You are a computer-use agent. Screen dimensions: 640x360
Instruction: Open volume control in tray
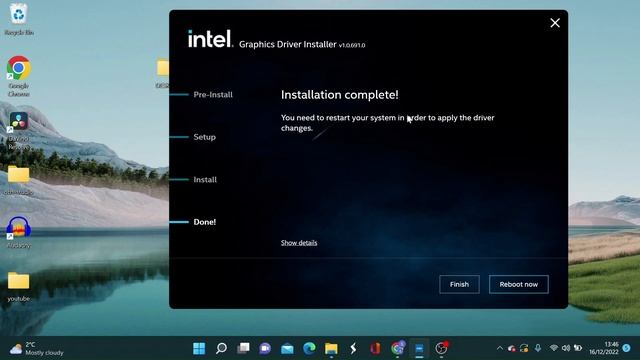pyautogui.click(x=566, y=348)
